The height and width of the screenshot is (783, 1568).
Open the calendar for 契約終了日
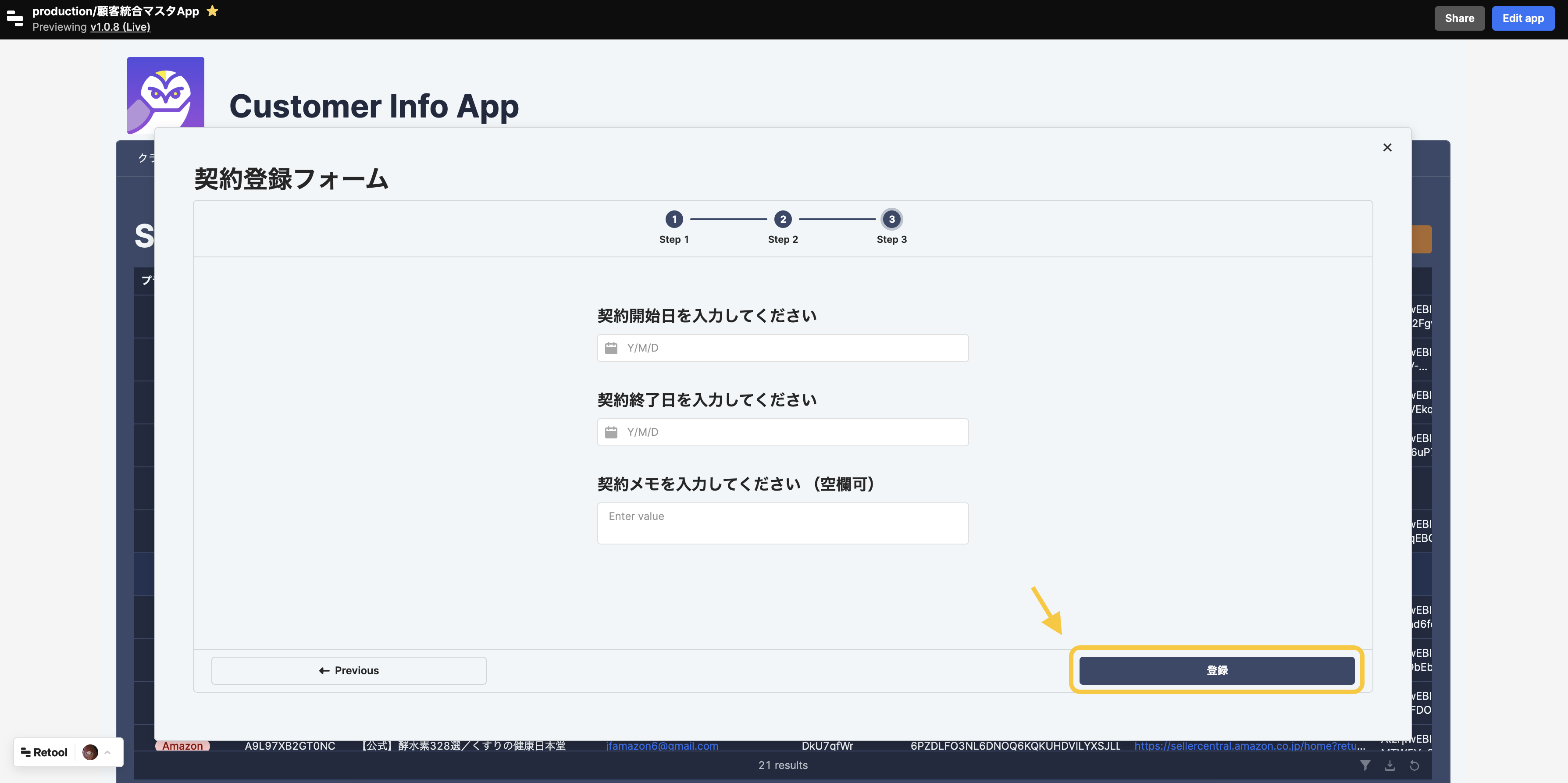(612, 432)
